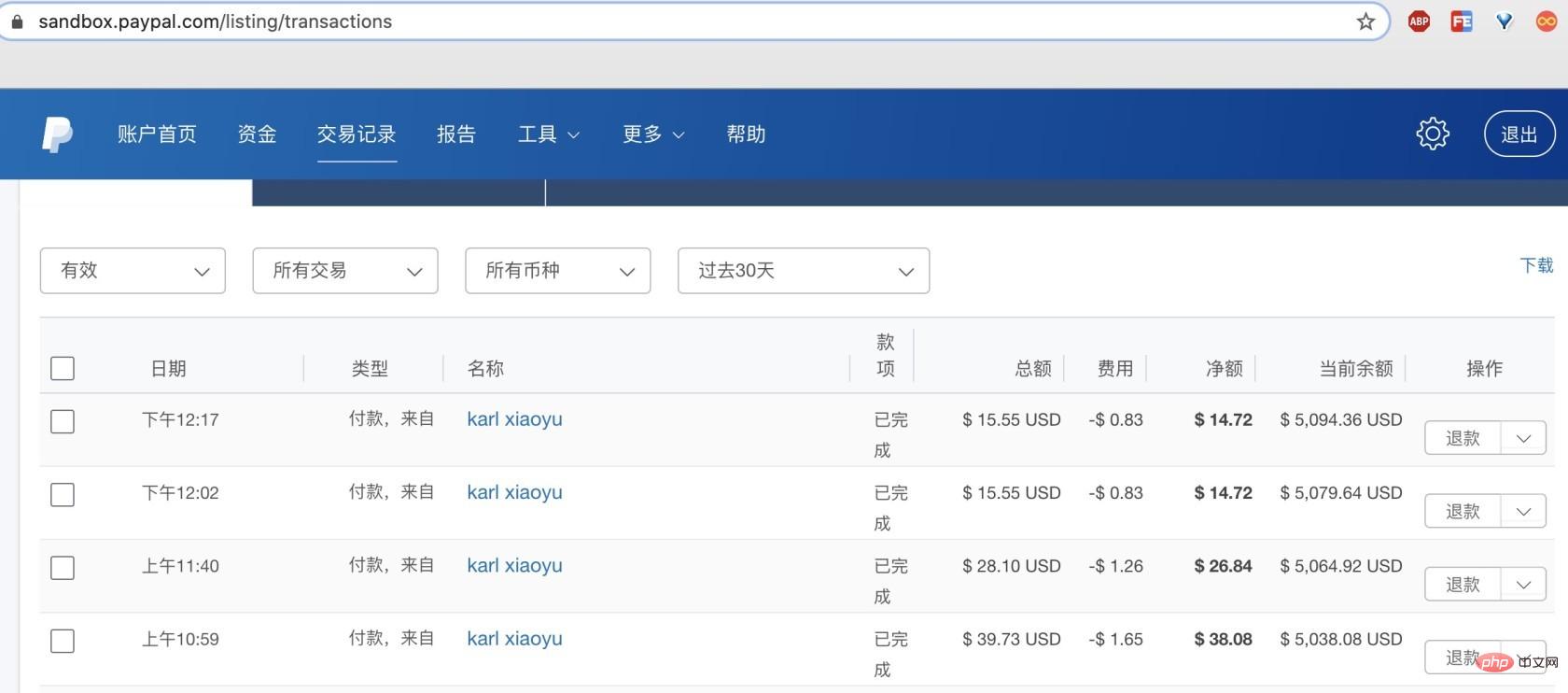
Task: Open karl xiaoyu link at 上午10:59
Action: pos(514,639)
